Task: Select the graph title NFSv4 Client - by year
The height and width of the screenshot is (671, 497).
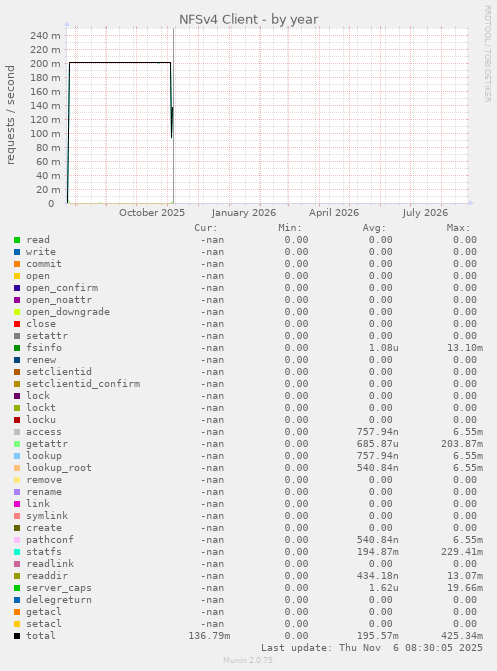Action: coord(248,20)
